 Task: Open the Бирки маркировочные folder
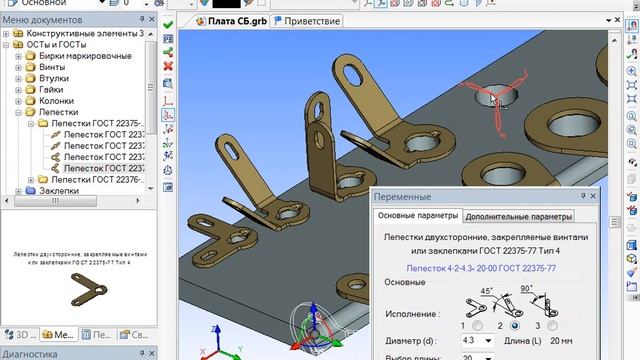pyautogui.click(x=79, y=56)
